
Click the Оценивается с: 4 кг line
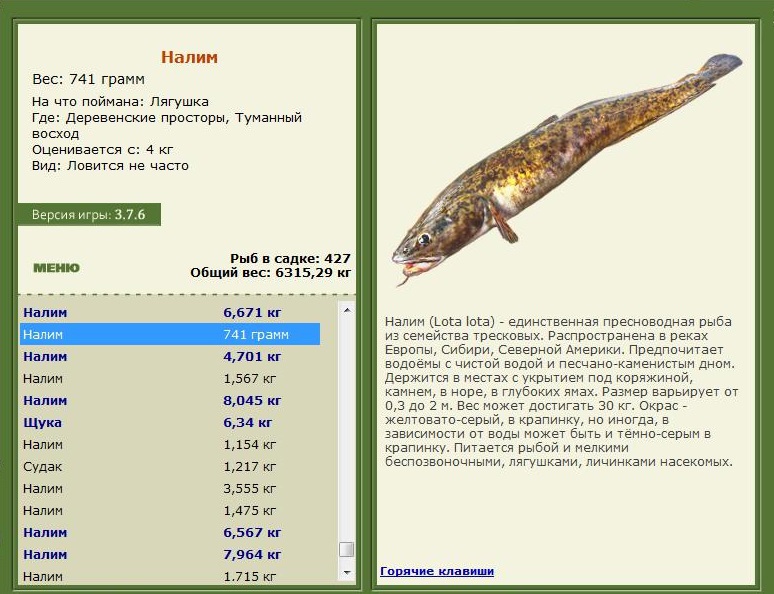click(x=103, y=150)
